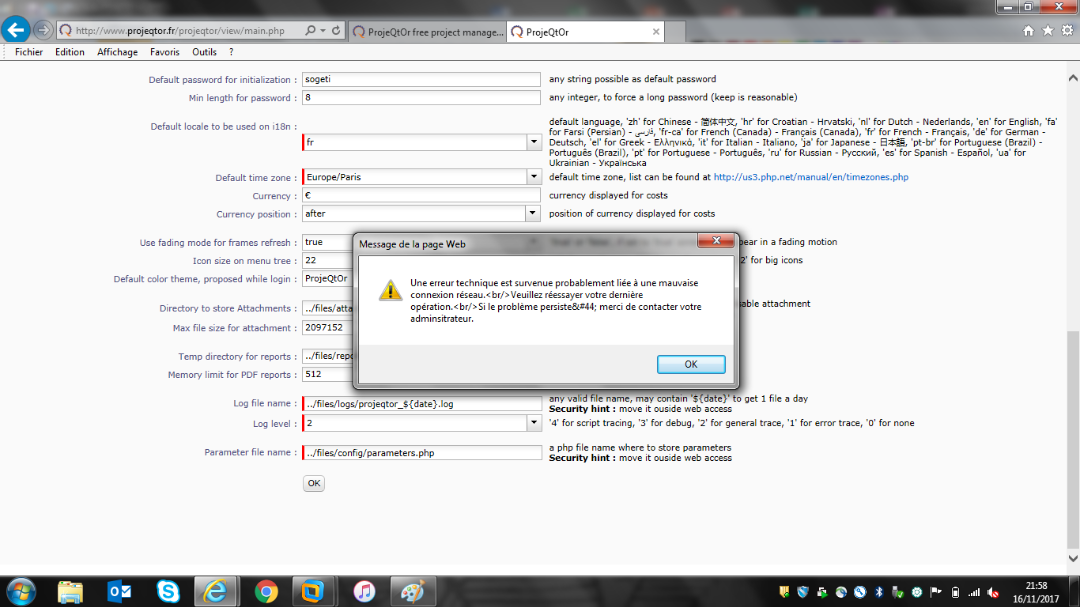1080x607 pixels.
Task: Click the safely remove hardware tray icon
Action: (897, 592)
